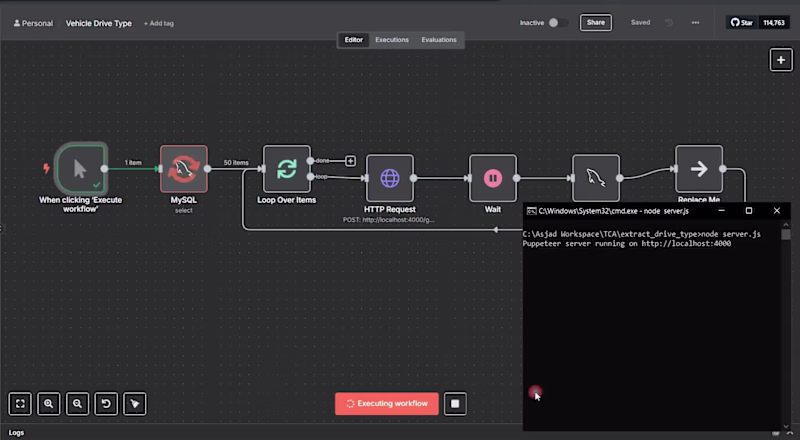Click the Executing workflow button
800x440 pixels.
[x=387, y=404]
